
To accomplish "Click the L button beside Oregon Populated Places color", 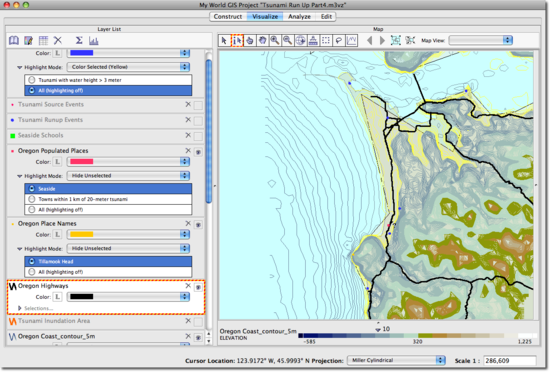I will coord(57,162).
